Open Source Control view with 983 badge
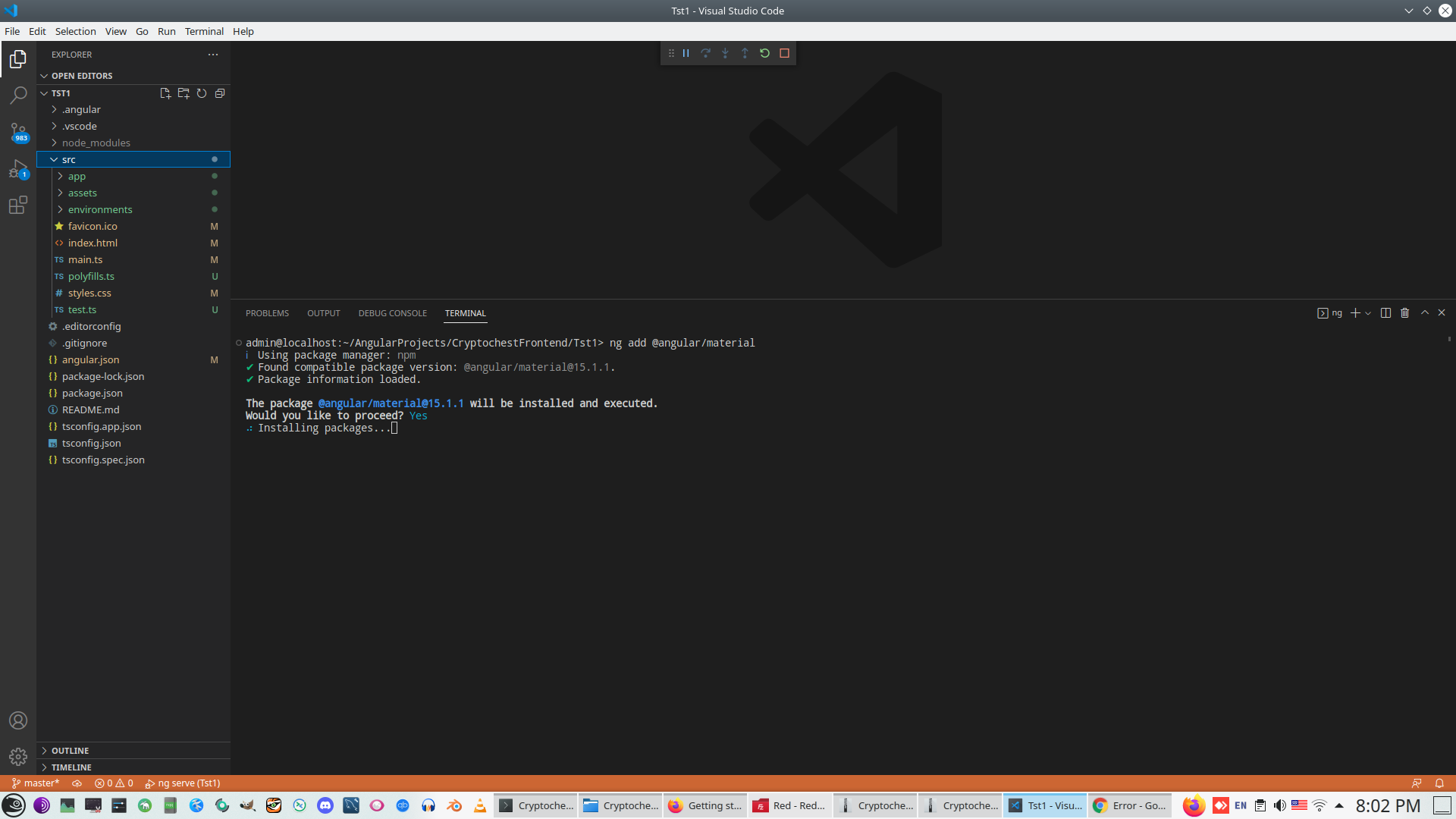Viewport: 1456px width, 819px height. coord(18,132)
